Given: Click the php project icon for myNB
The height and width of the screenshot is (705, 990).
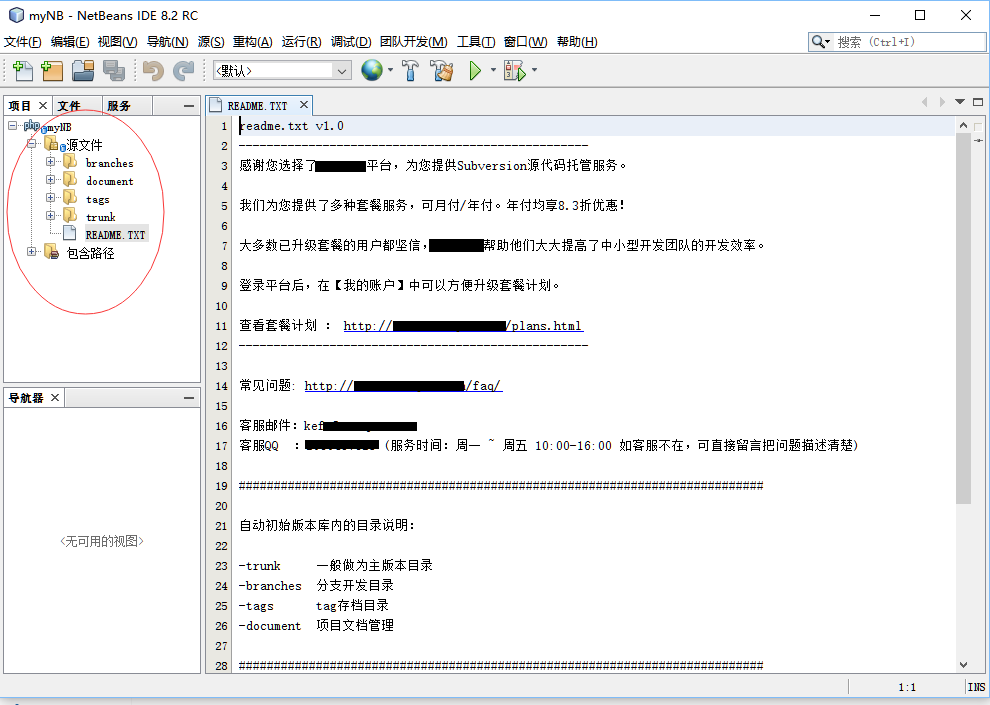Looking at the screenshot, I should (x=32, y=126).
